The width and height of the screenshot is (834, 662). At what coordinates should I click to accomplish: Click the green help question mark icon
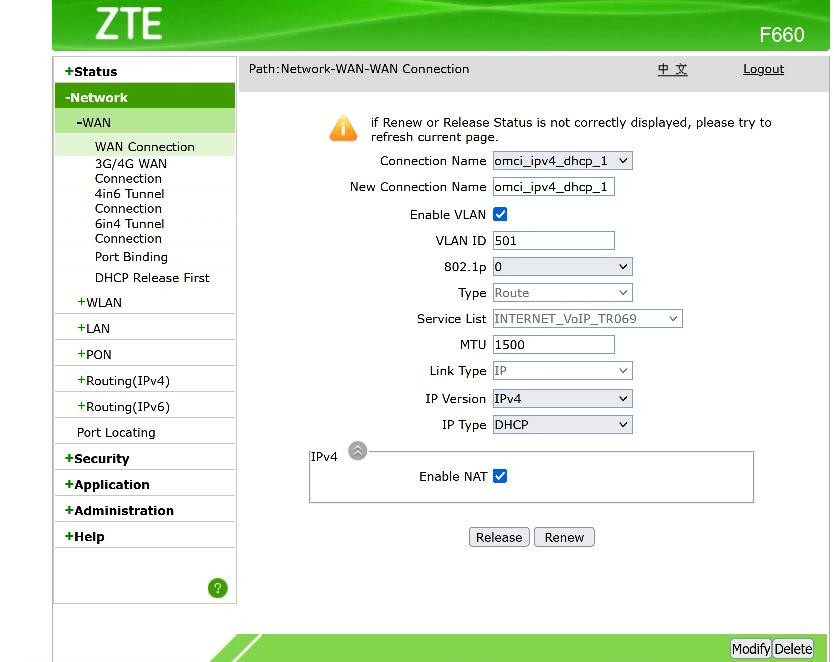218,588
